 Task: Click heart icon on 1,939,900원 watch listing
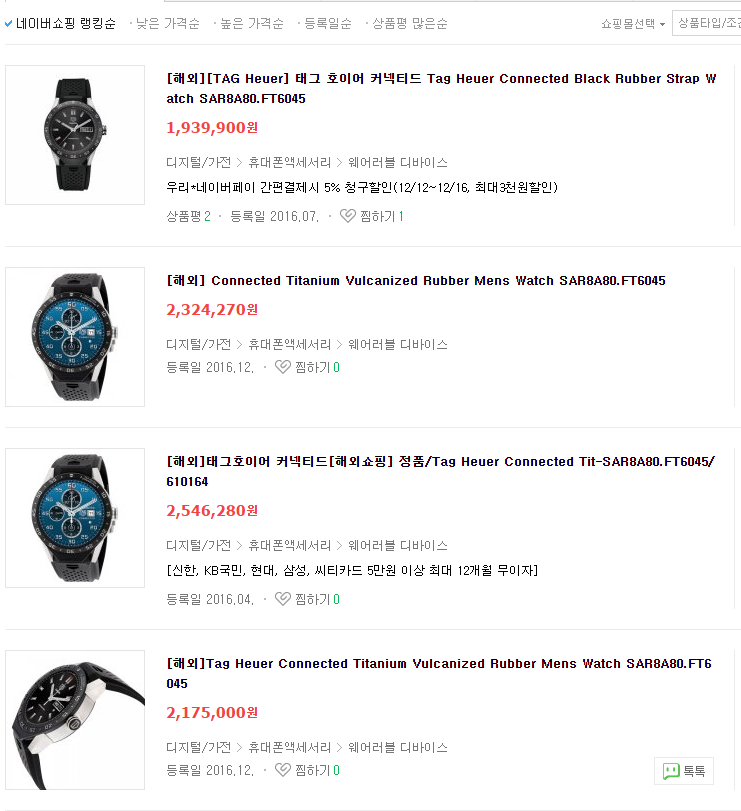click(347, 216)
